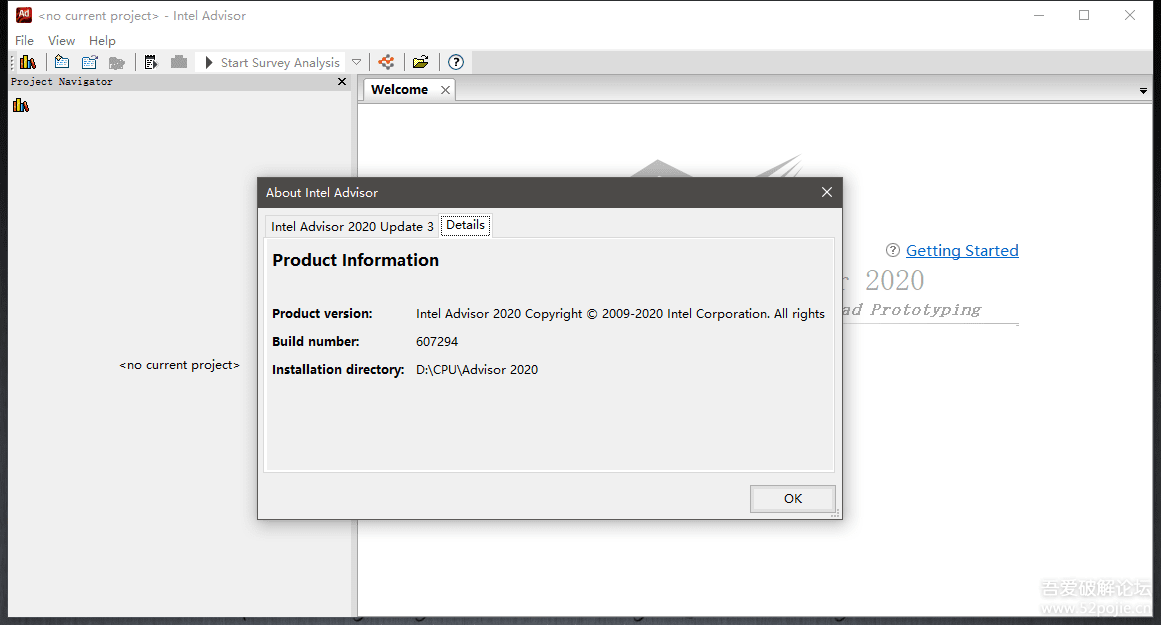Select the Details tab in the About dialog

tap(466, 225)
